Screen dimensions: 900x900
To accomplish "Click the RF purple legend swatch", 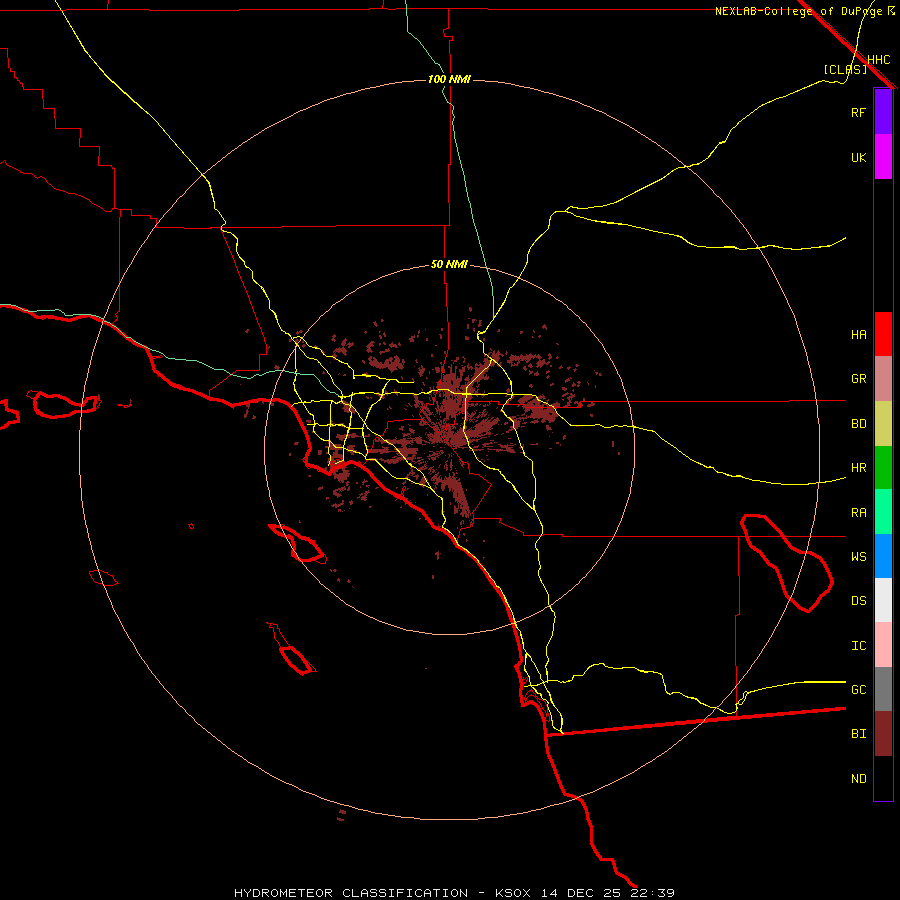I will coord(883,112).
